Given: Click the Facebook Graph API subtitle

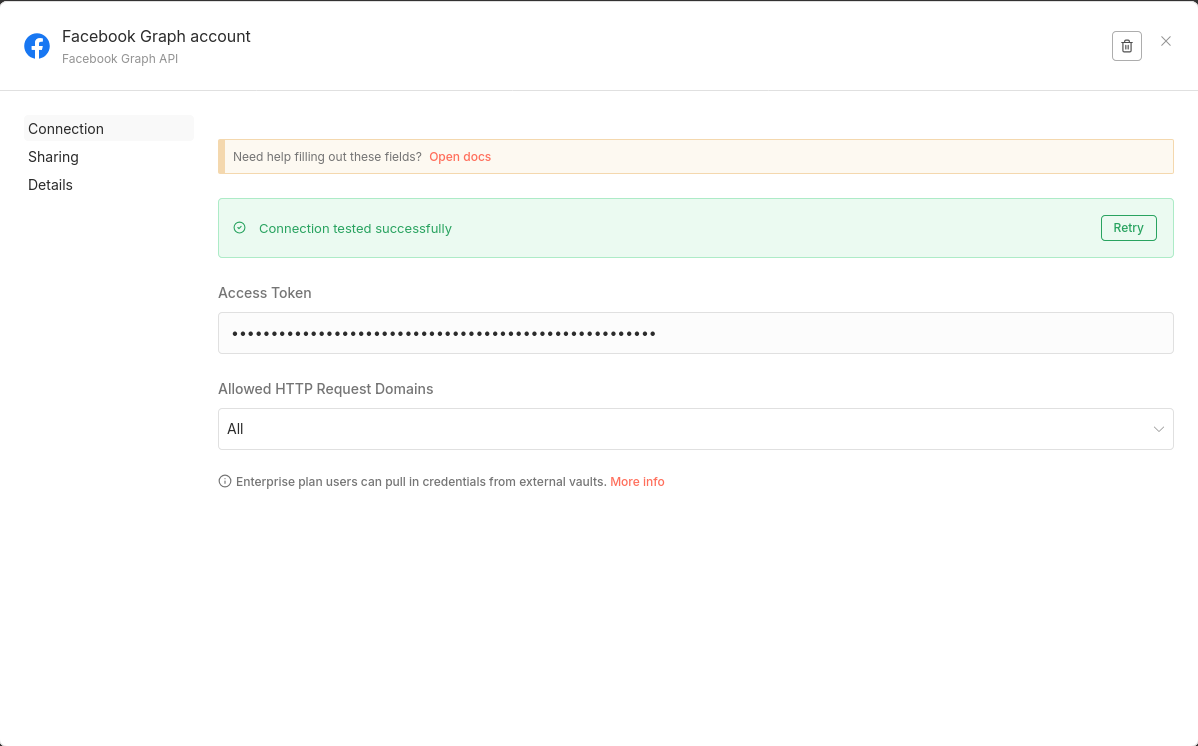Looking at the screenshot, I should [x=120, y=59].
